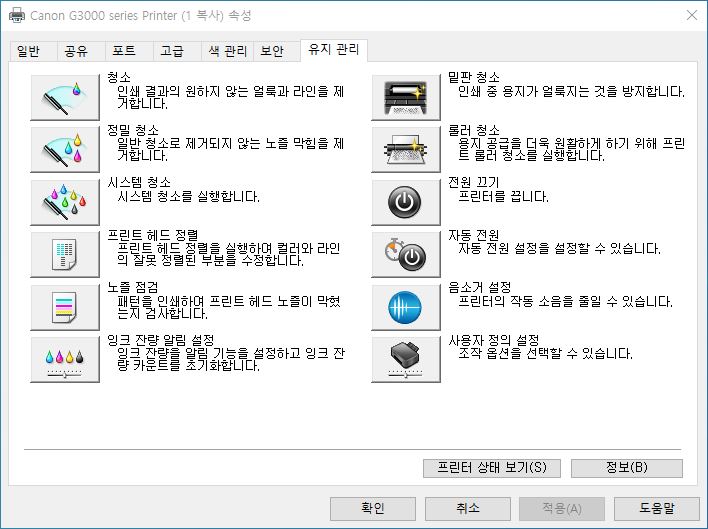Image resolution: width=708 pixels, height=529 pixels.
Task: Click the '정밀 청소' heading text
Action: [133, 130]
